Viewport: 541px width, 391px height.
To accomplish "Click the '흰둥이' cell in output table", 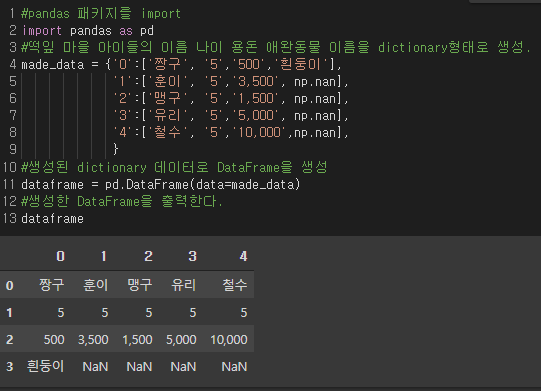I will (x=45, y=366).
